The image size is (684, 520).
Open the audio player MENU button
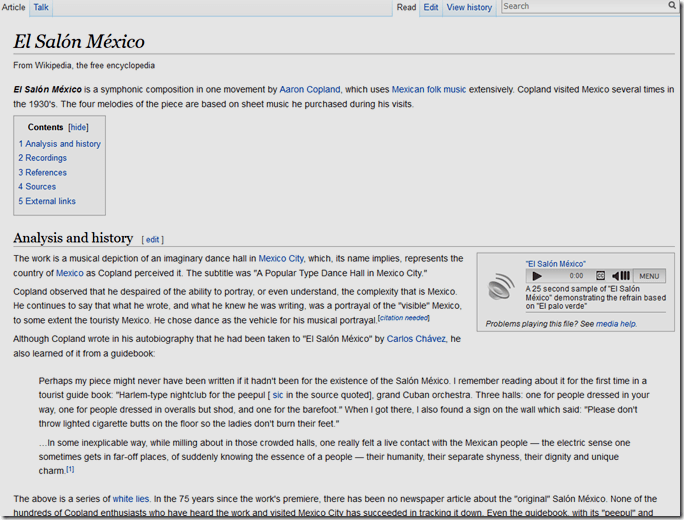point(649,276)
